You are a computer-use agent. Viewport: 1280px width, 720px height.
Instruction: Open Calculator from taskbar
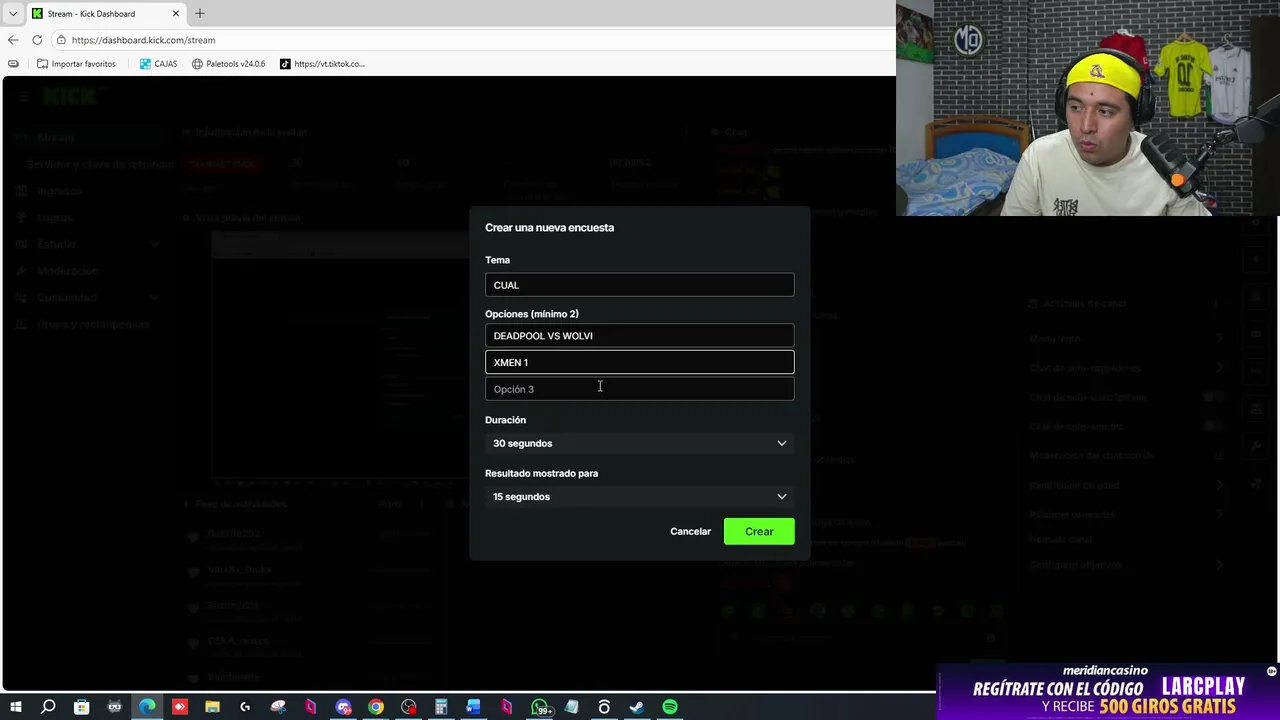click(x=441, y=707)
